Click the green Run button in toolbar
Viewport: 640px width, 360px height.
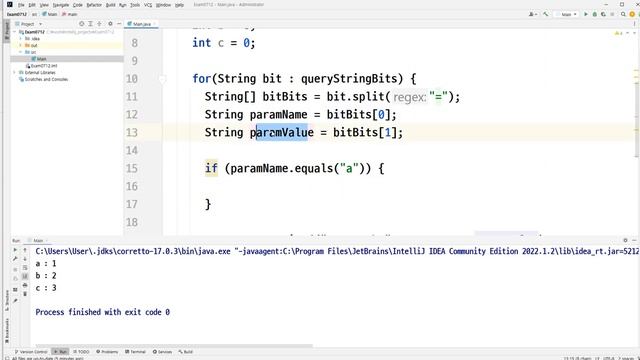(586, 14)
